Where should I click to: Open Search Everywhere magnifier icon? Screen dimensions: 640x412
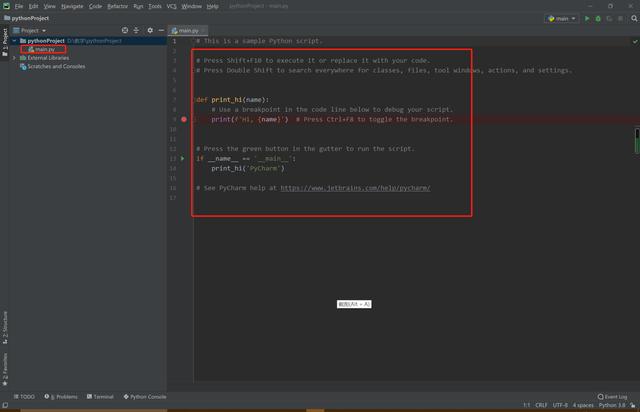tap(634, 18)
